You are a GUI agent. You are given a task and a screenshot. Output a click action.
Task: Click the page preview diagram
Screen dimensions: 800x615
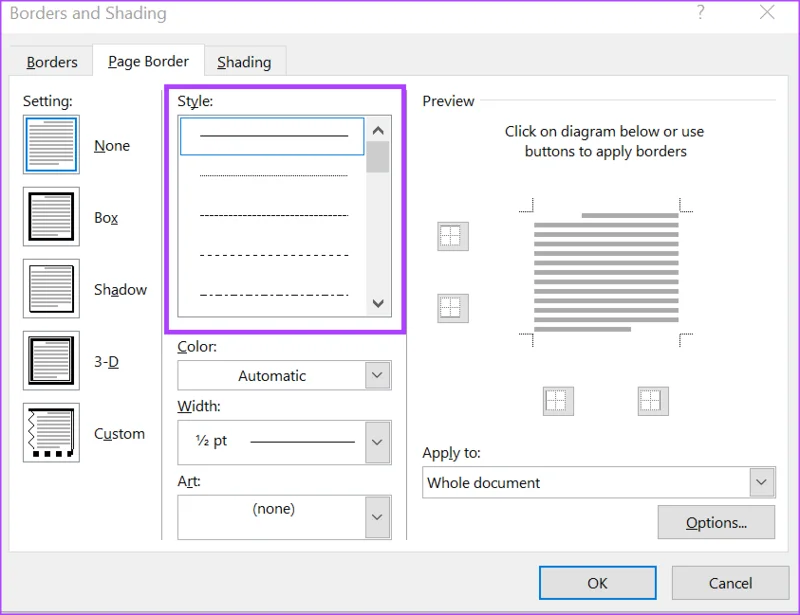(606, 273)
